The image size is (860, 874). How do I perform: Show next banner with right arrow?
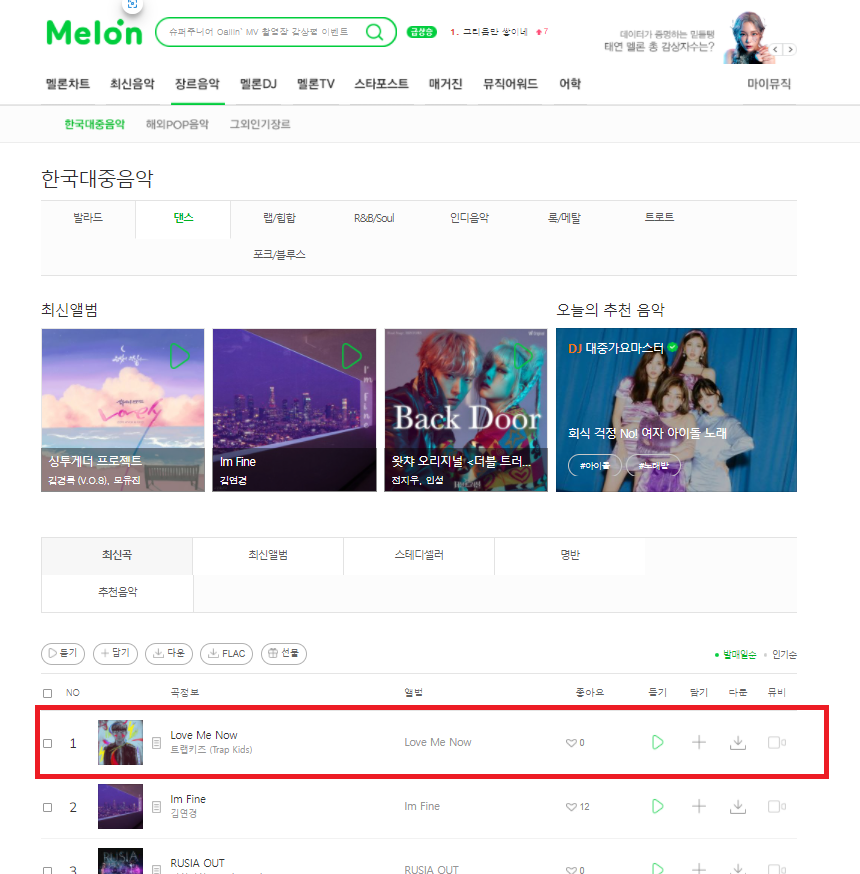click(790, 50)
